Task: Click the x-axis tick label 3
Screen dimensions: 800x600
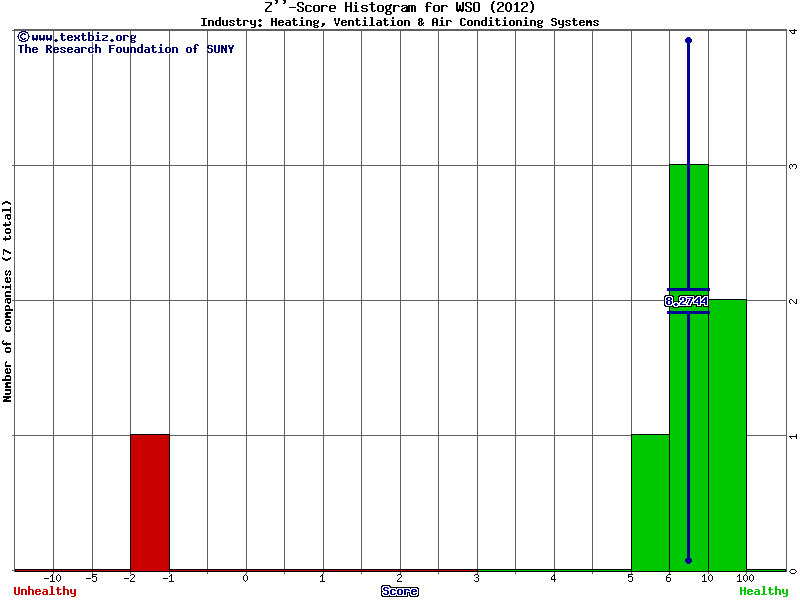Action: [x=477, y=578]
